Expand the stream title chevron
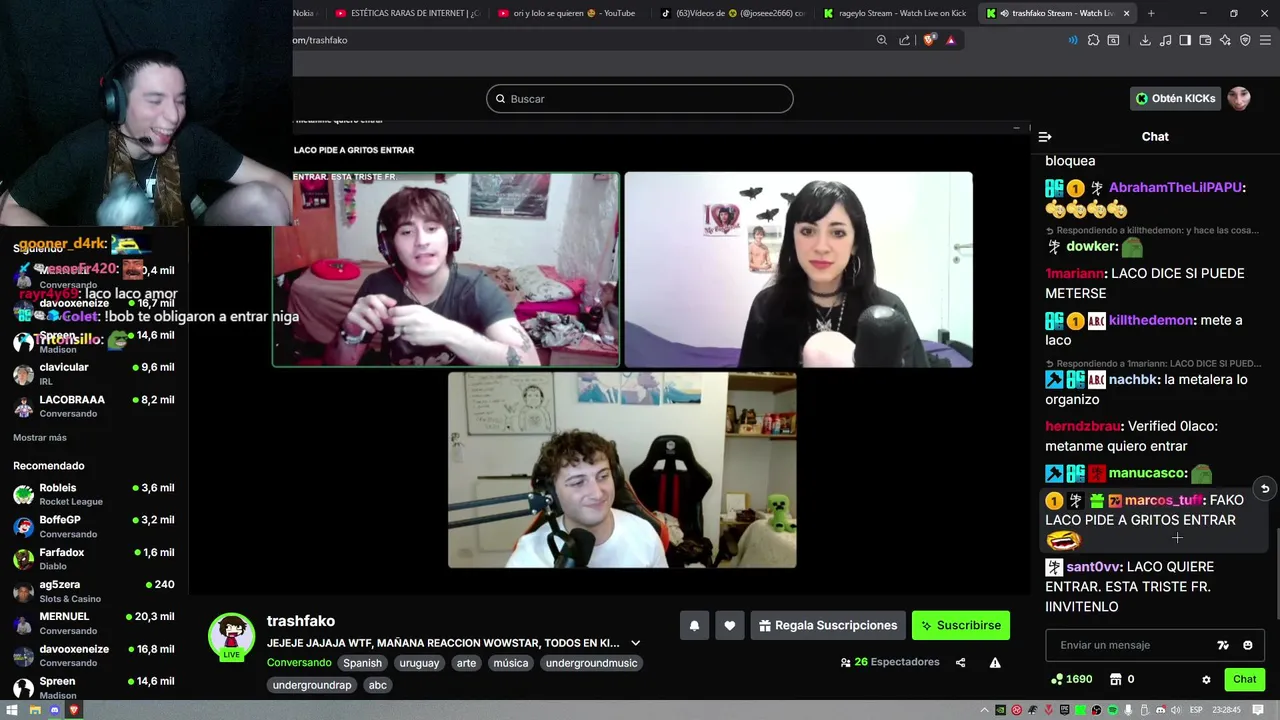 click(x=635, y=644)
